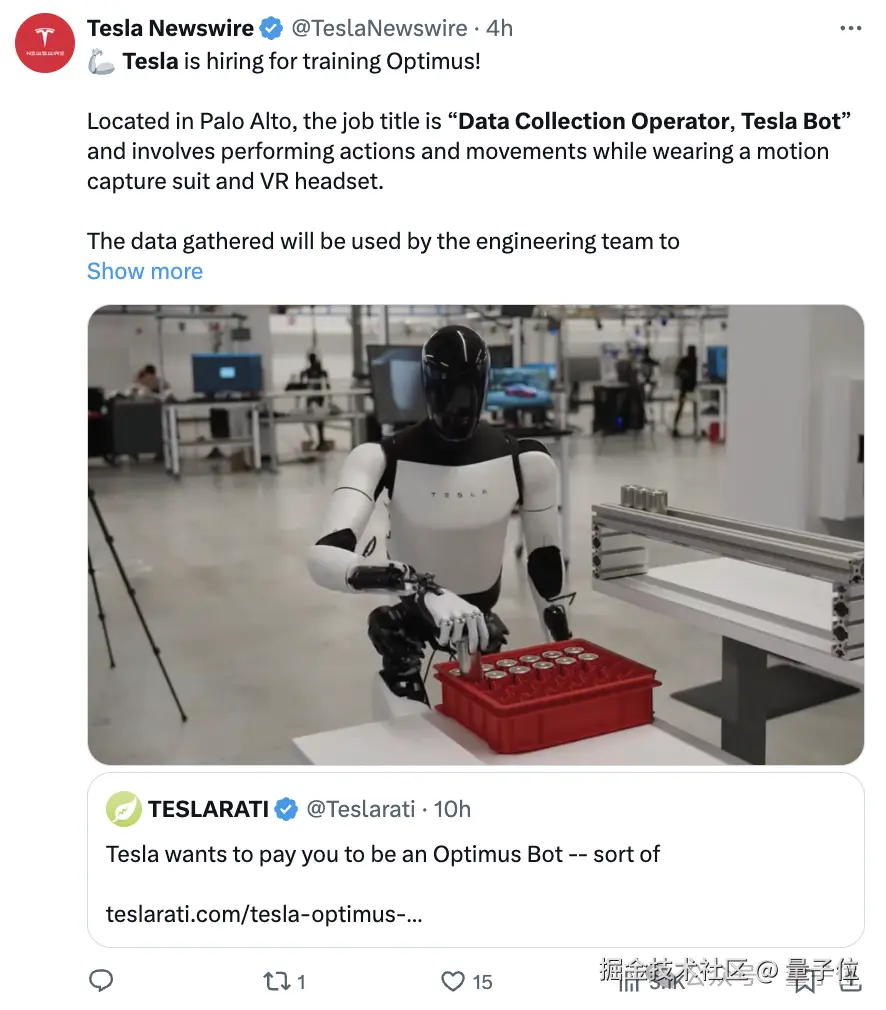Click the blue verified badge beside Tesla Newswire
886x1010 pixels.
[x=271, y=28]
